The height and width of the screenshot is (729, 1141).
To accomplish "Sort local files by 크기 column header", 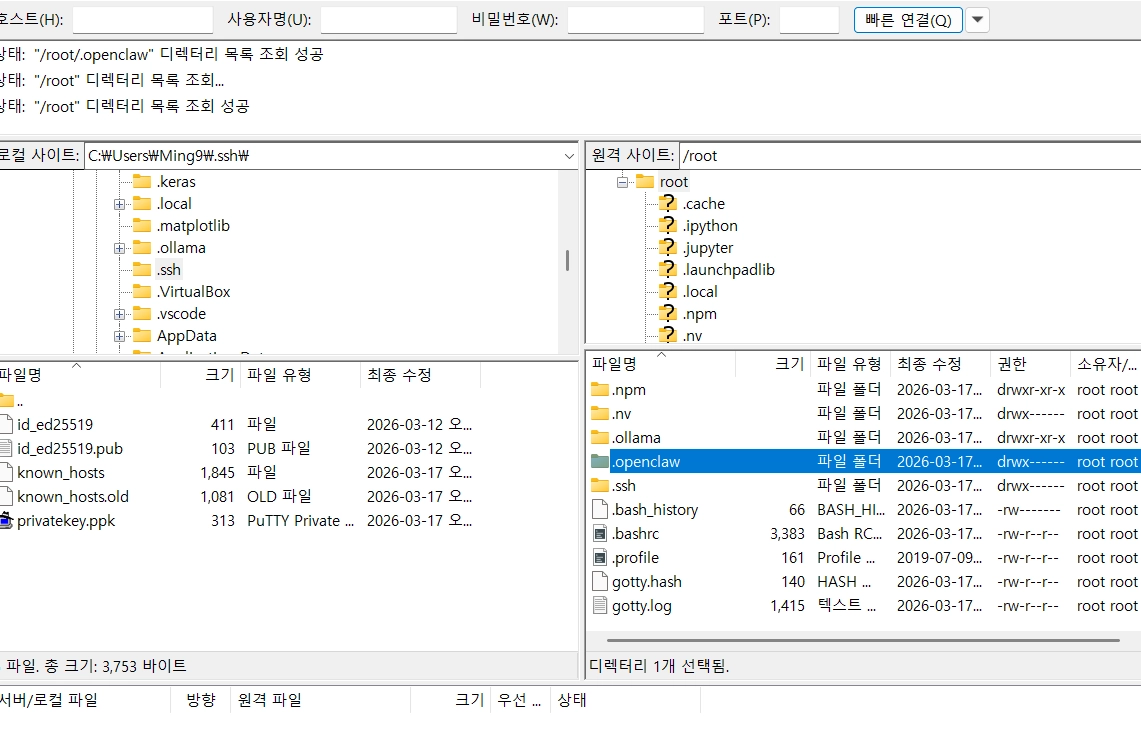I will pyautogui.click(x=200, y=375).
